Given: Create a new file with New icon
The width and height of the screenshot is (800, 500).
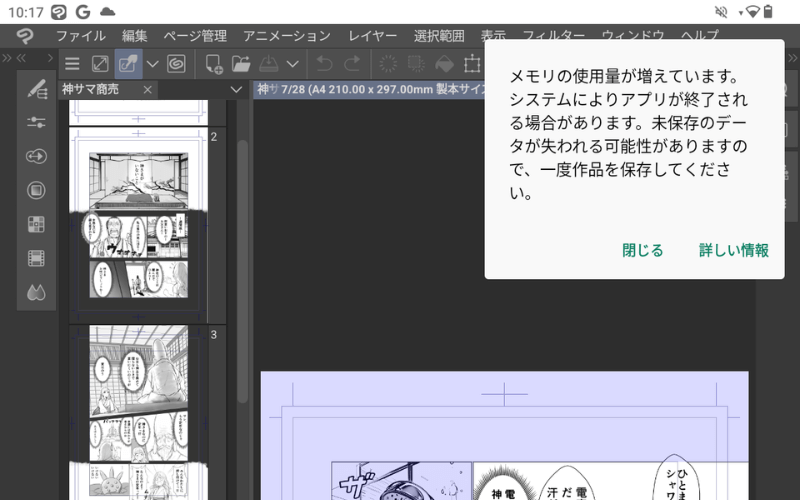Looking at the screenshot, I should pos(213,64).
